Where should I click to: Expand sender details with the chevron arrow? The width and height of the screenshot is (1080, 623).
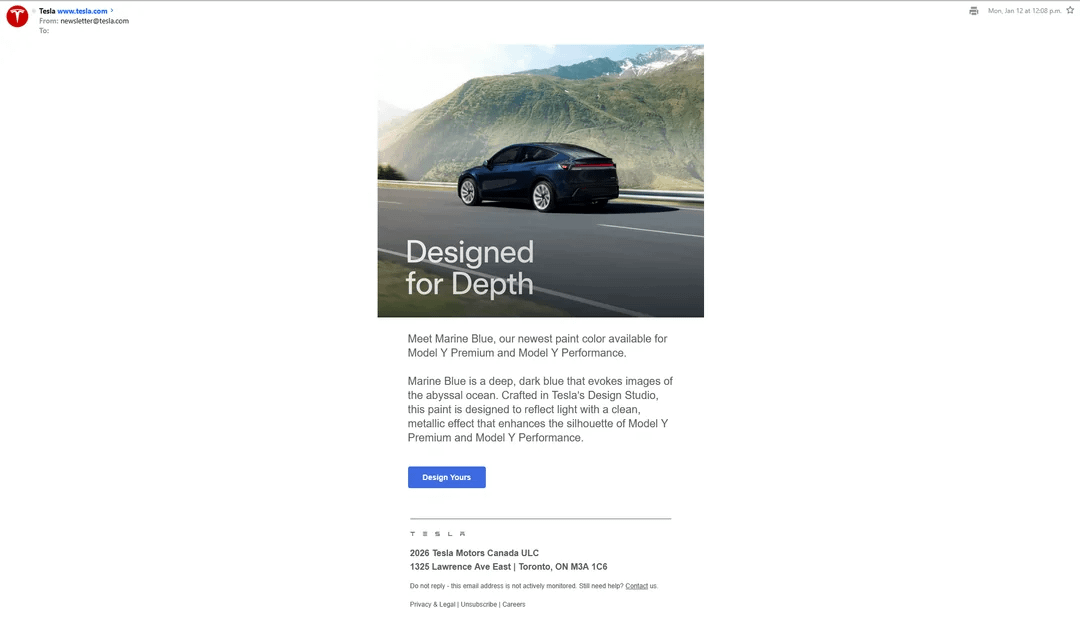pyautogui.click(x=112, y=11)
